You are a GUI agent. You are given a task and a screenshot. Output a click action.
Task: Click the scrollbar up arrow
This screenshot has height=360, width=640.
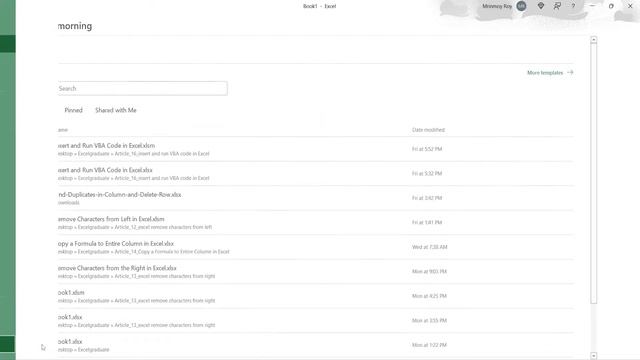tap(594, 40)
